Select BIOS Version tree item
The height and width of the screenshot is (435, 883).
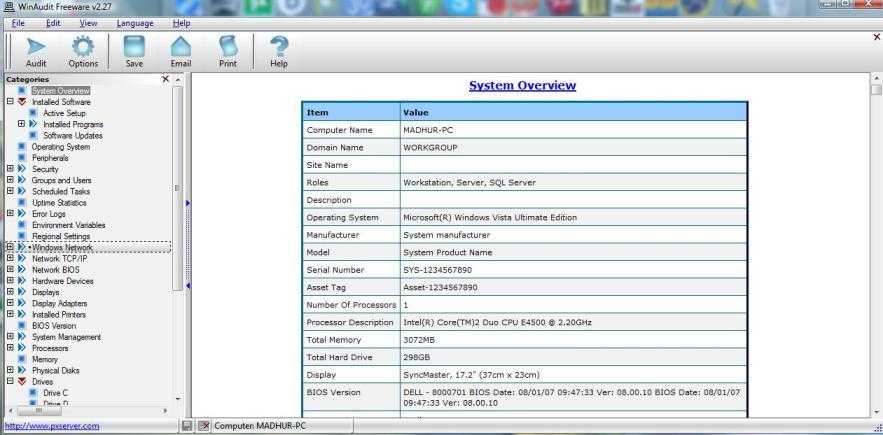(x=54, y=326)
